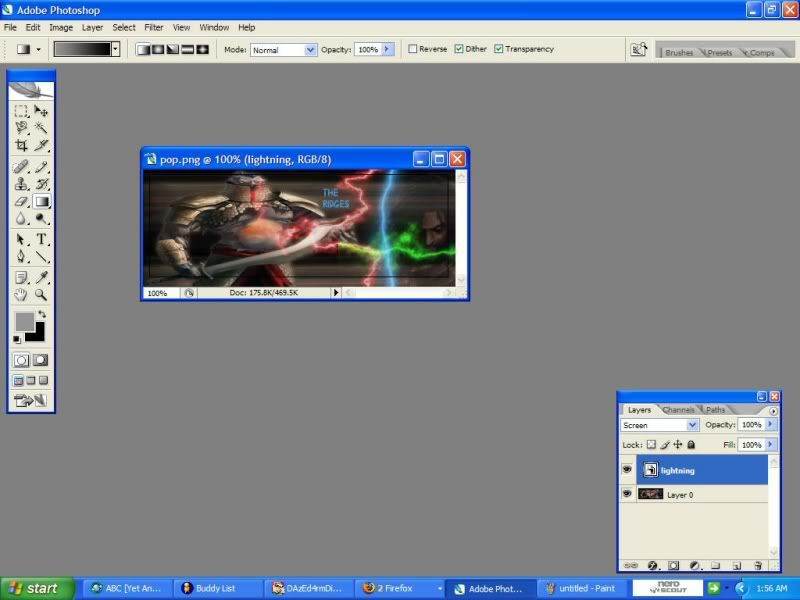Activate the Crop tool
The width and height of the screenshot is (800, 600).
click(21, 145)
